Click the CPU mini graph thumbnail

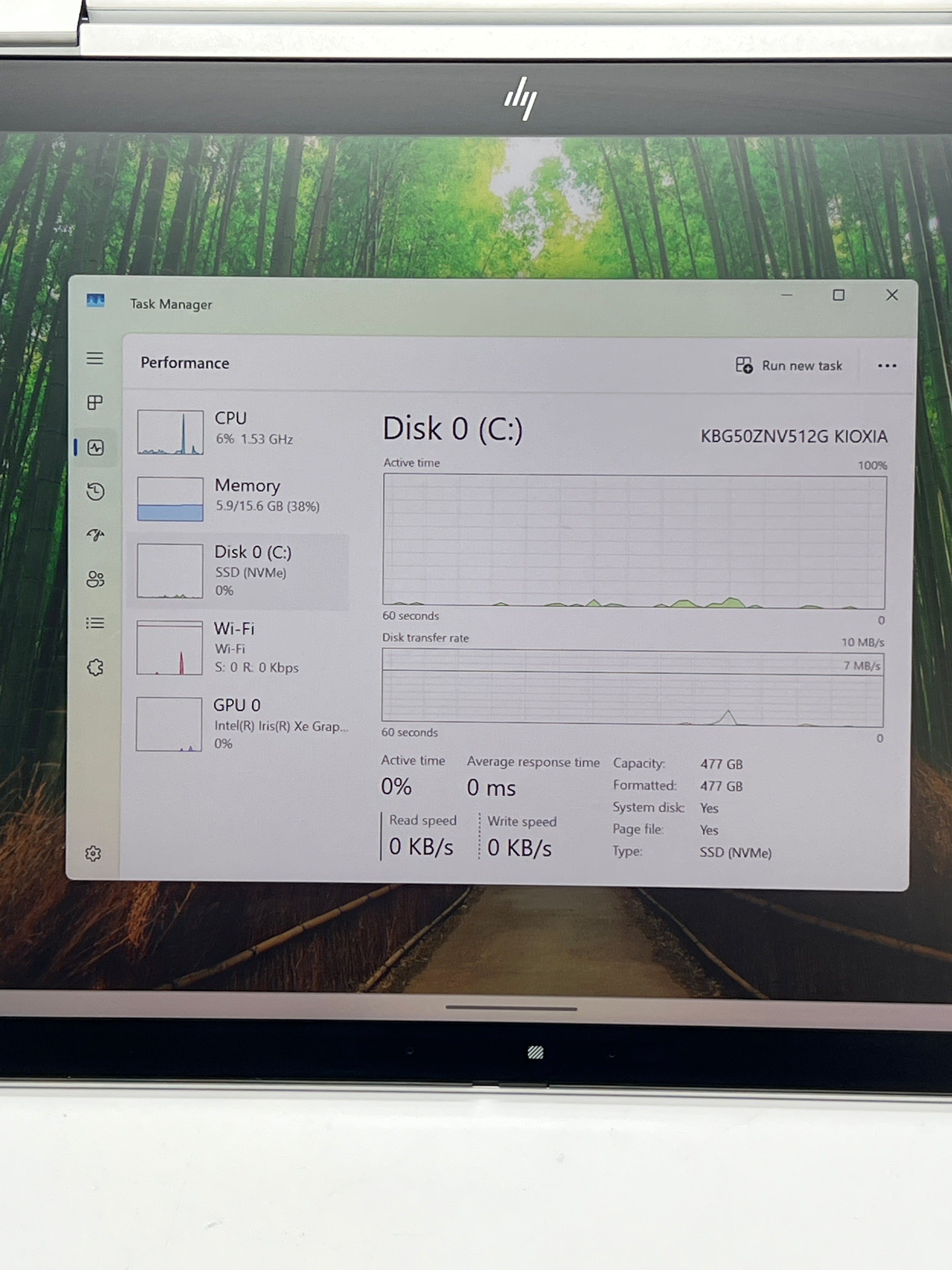click(x=170, y=432)
